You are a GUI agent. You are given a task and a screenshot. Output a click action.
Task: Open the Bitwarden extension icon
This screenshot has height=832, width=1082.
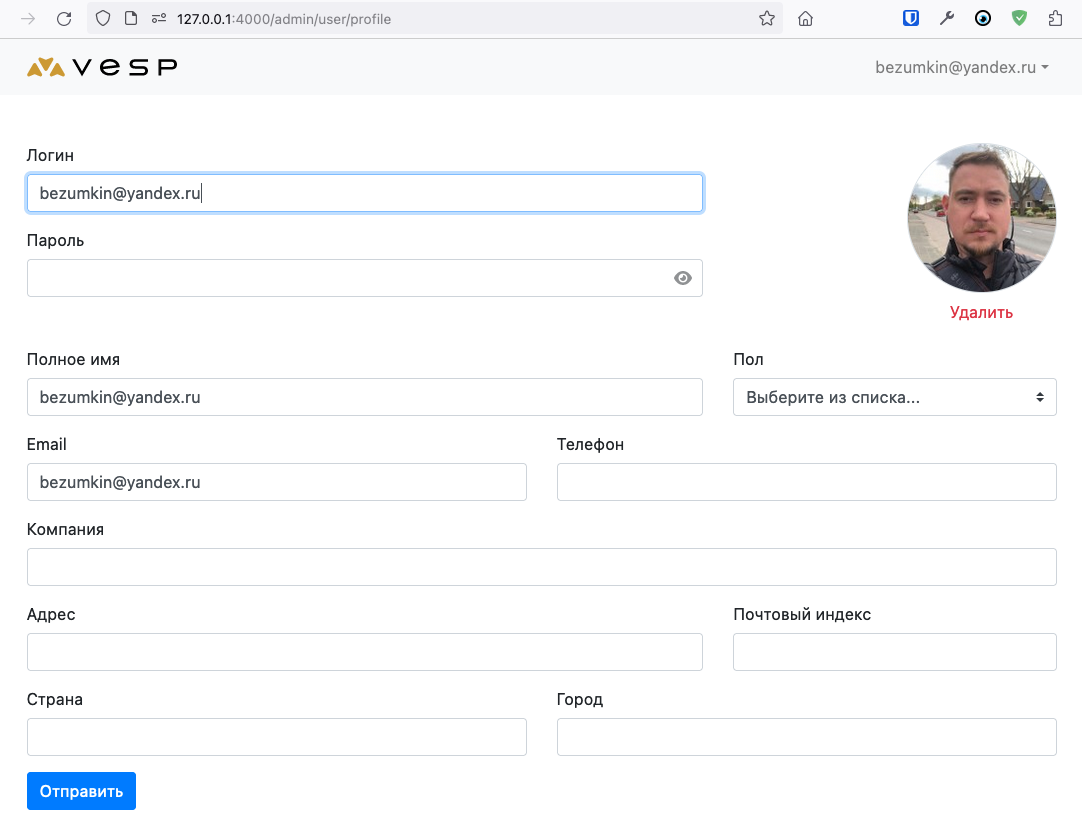tap(911, 18)
